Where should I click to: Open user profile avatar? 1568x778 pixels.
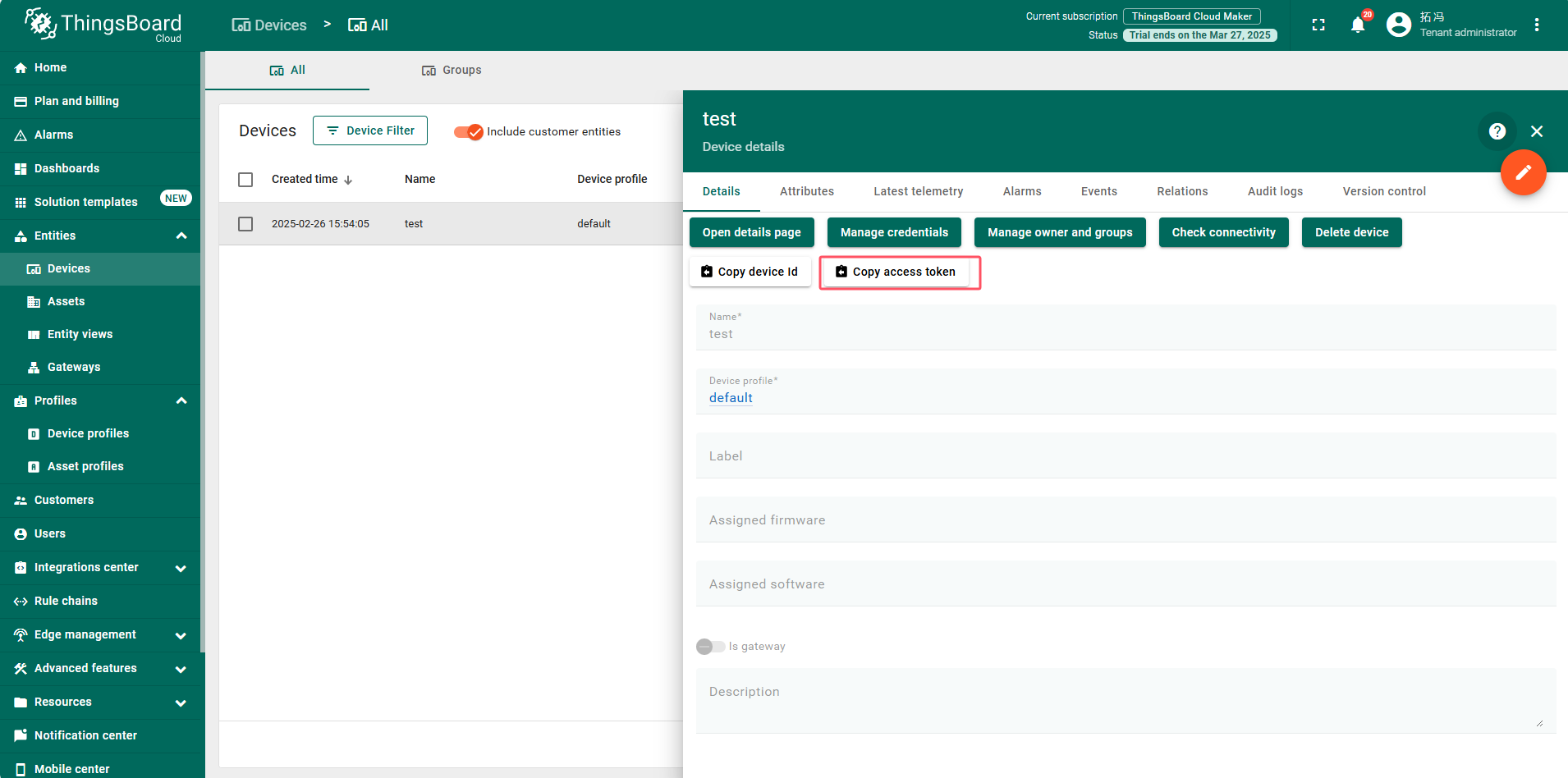[1399, 25]
